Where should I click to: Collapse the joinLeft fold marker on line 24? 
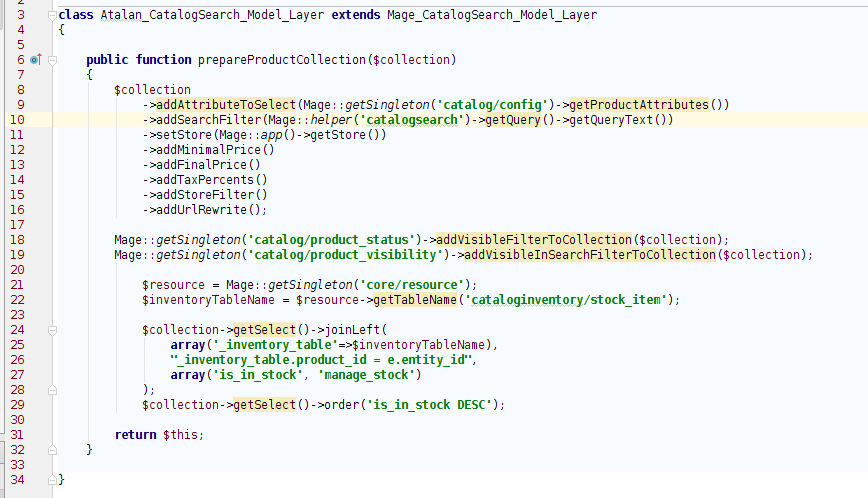(x=52, y=330)
